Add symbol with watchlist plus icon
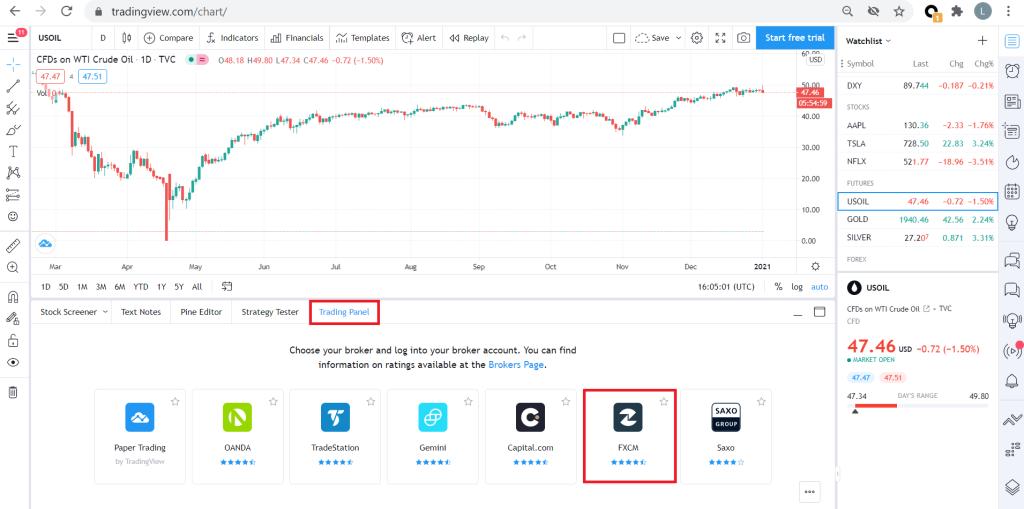Screen dimensions: 1024x509 pyautogui.click(x=982, y=41)
